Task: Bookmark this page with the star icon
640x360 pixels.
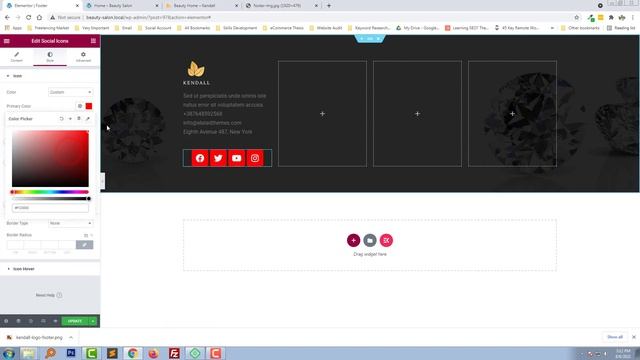Action: 577,18
